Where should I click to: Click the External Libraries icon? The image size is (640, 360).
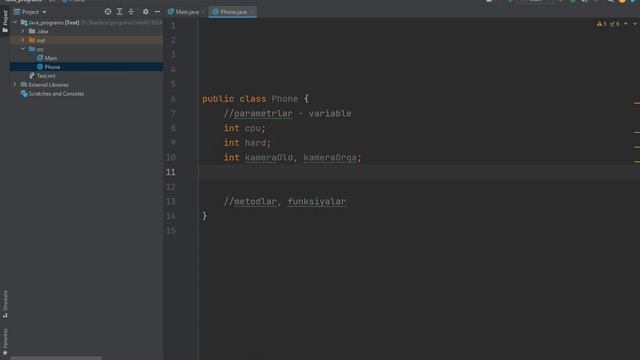(x=24, y=84)
